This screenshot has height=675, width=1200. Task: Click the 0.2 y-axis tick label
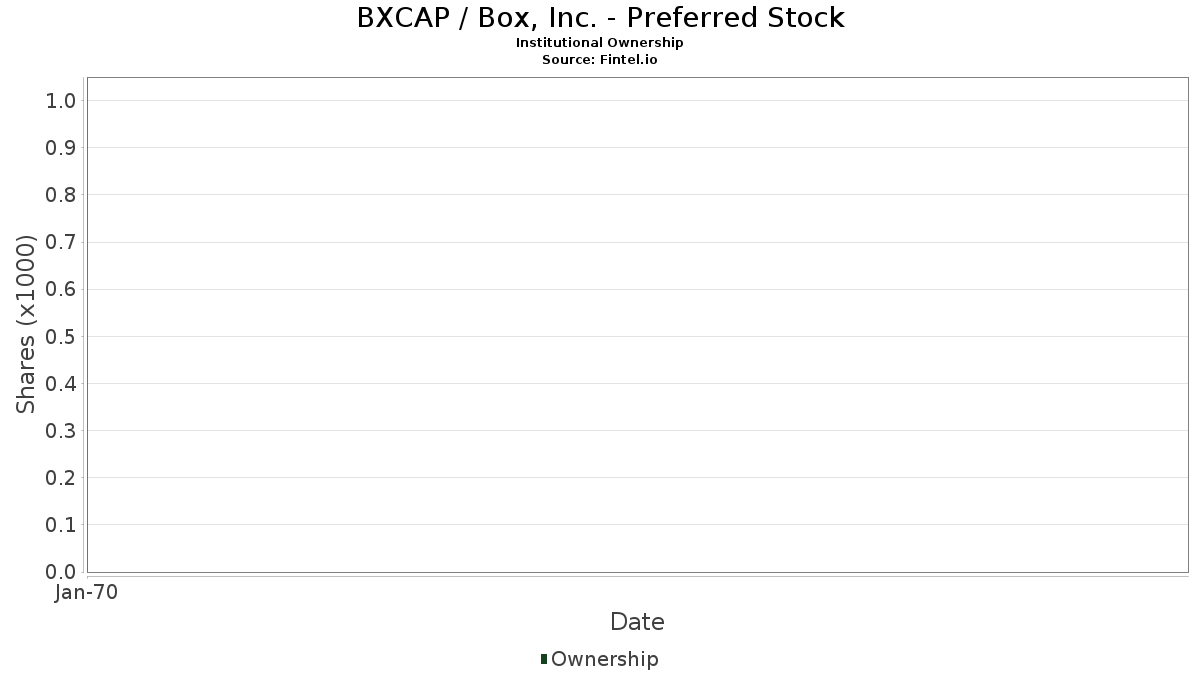61,478
